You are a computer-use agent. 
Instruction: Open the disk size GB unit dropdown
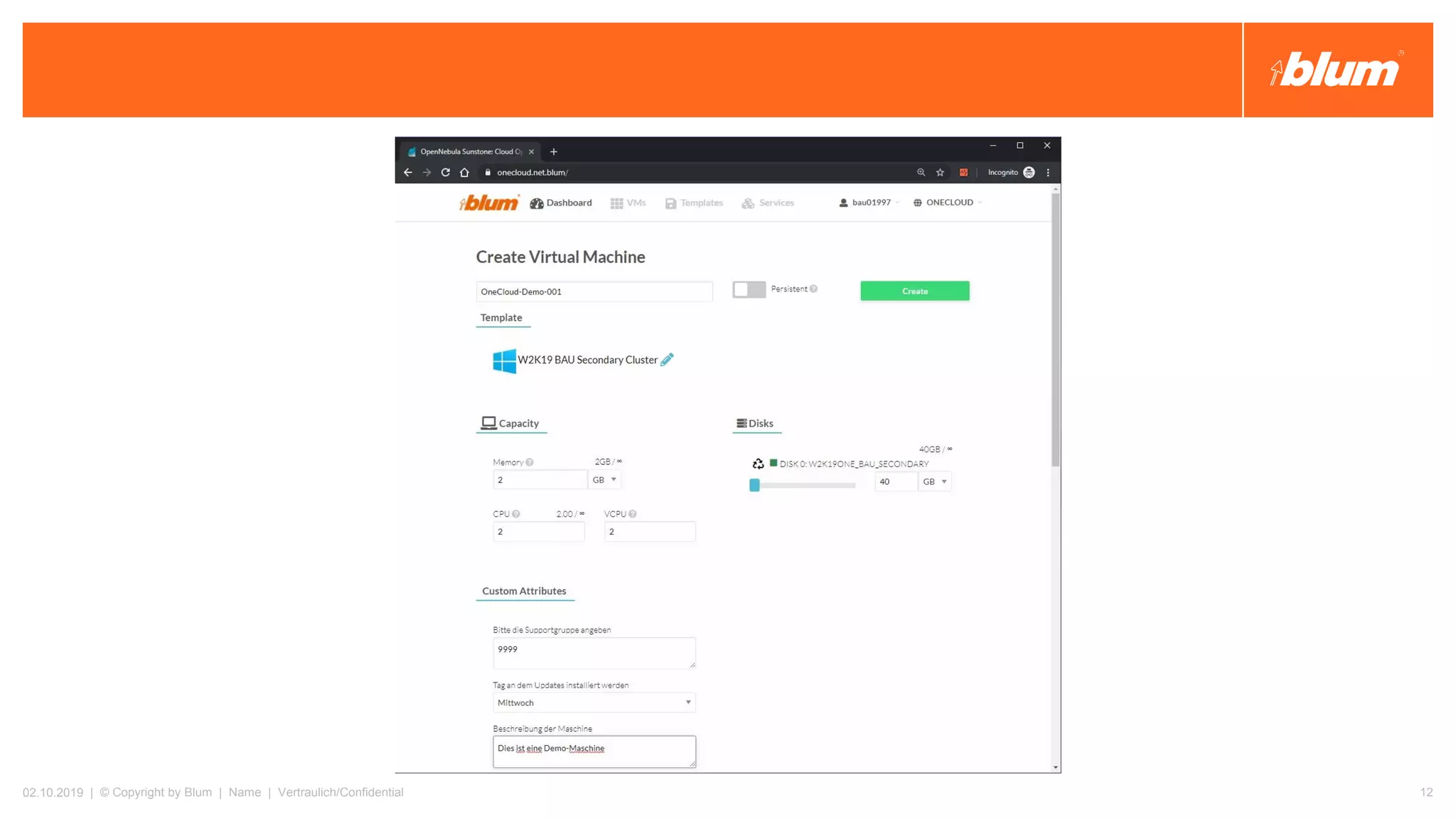tap(935, 481)
